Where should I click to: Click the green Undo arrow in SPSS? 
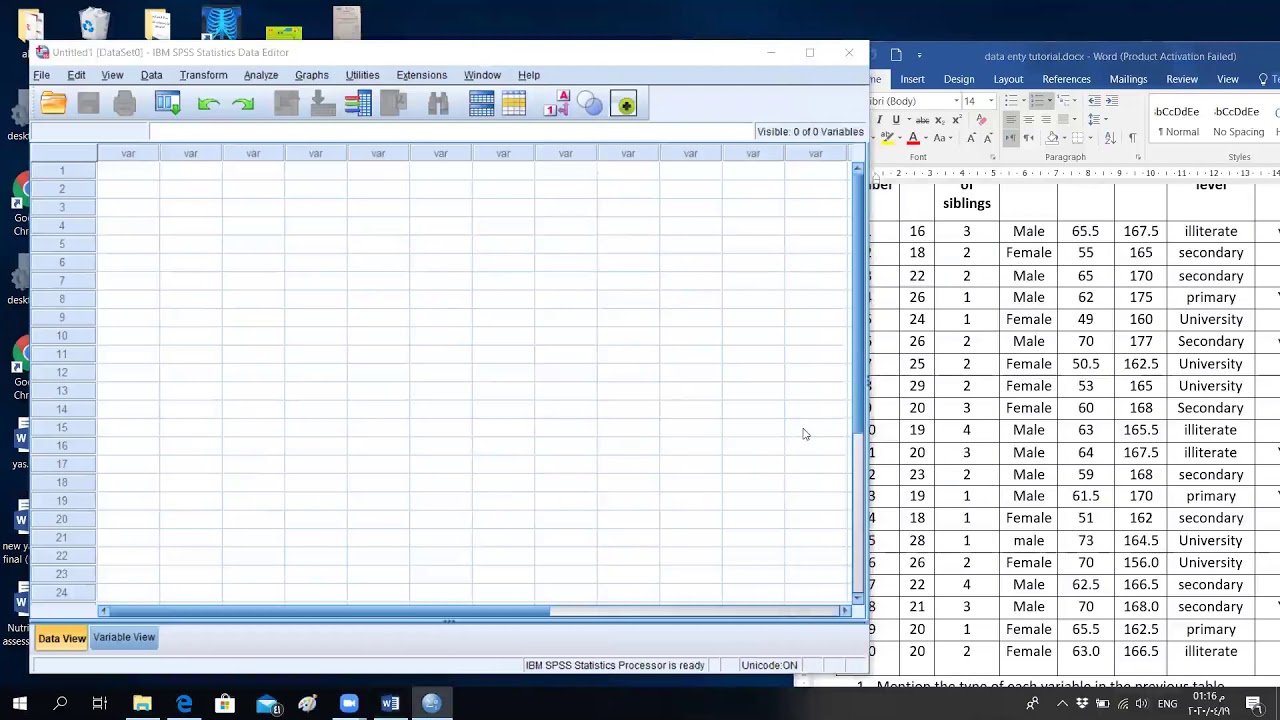pyautogui.click(x=208, y=103)
